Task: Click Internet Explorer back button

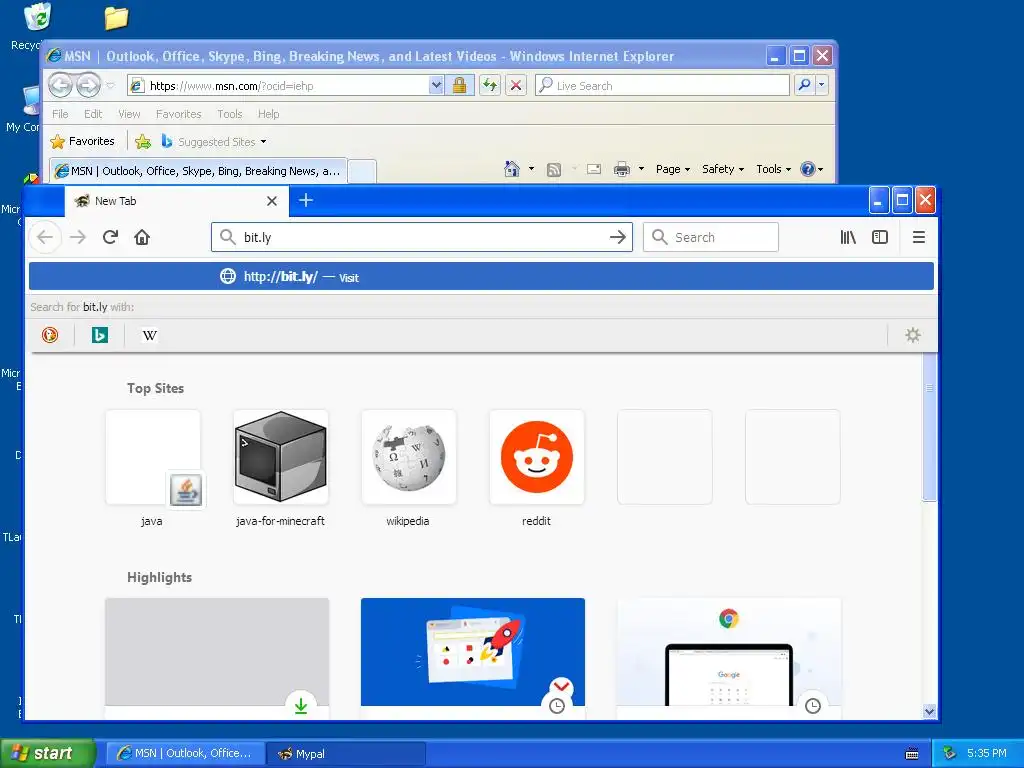Action: (x=60, y=85)
